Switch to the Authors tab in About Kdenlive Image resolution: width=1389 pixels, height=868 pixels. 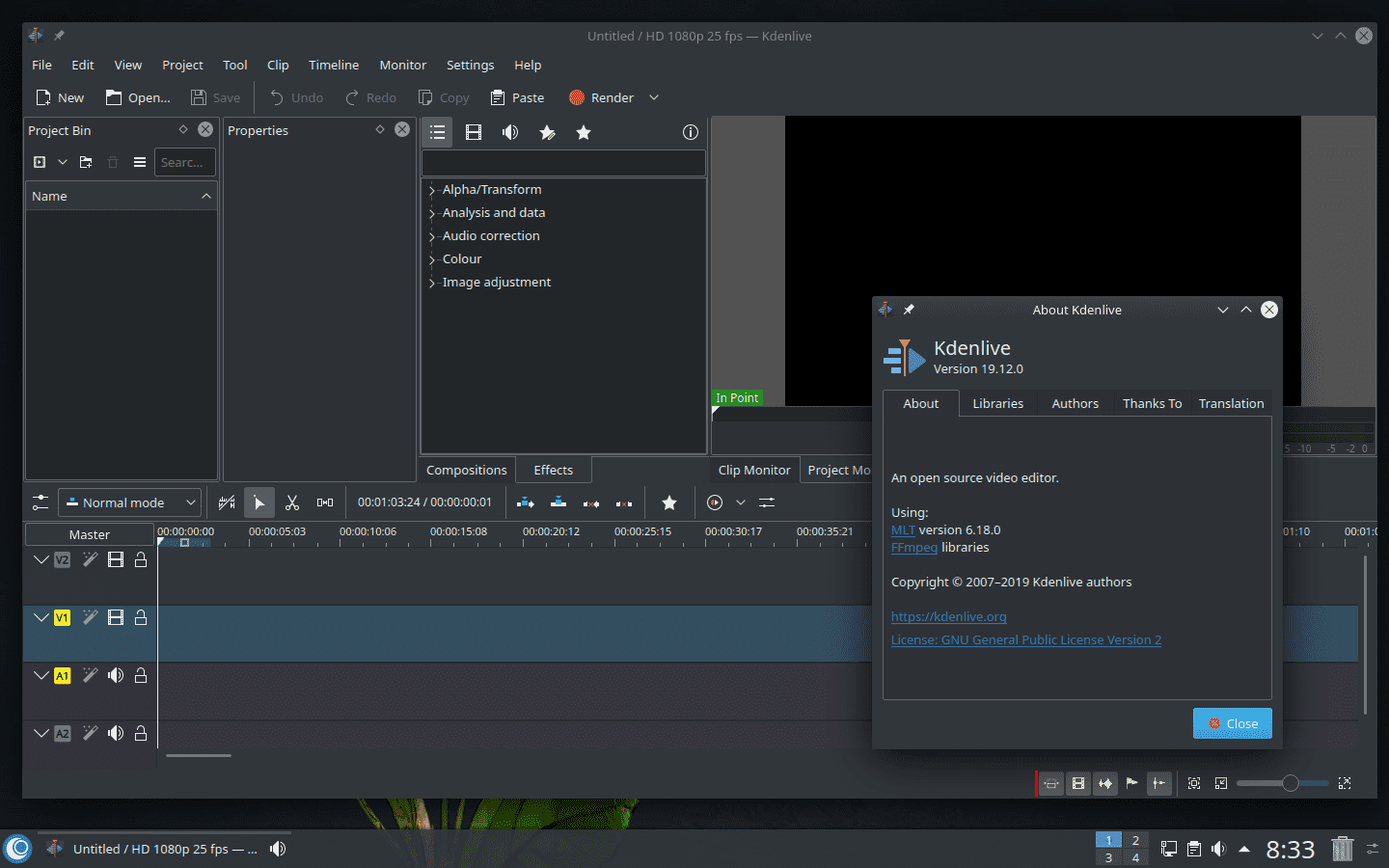point(1075,403)
